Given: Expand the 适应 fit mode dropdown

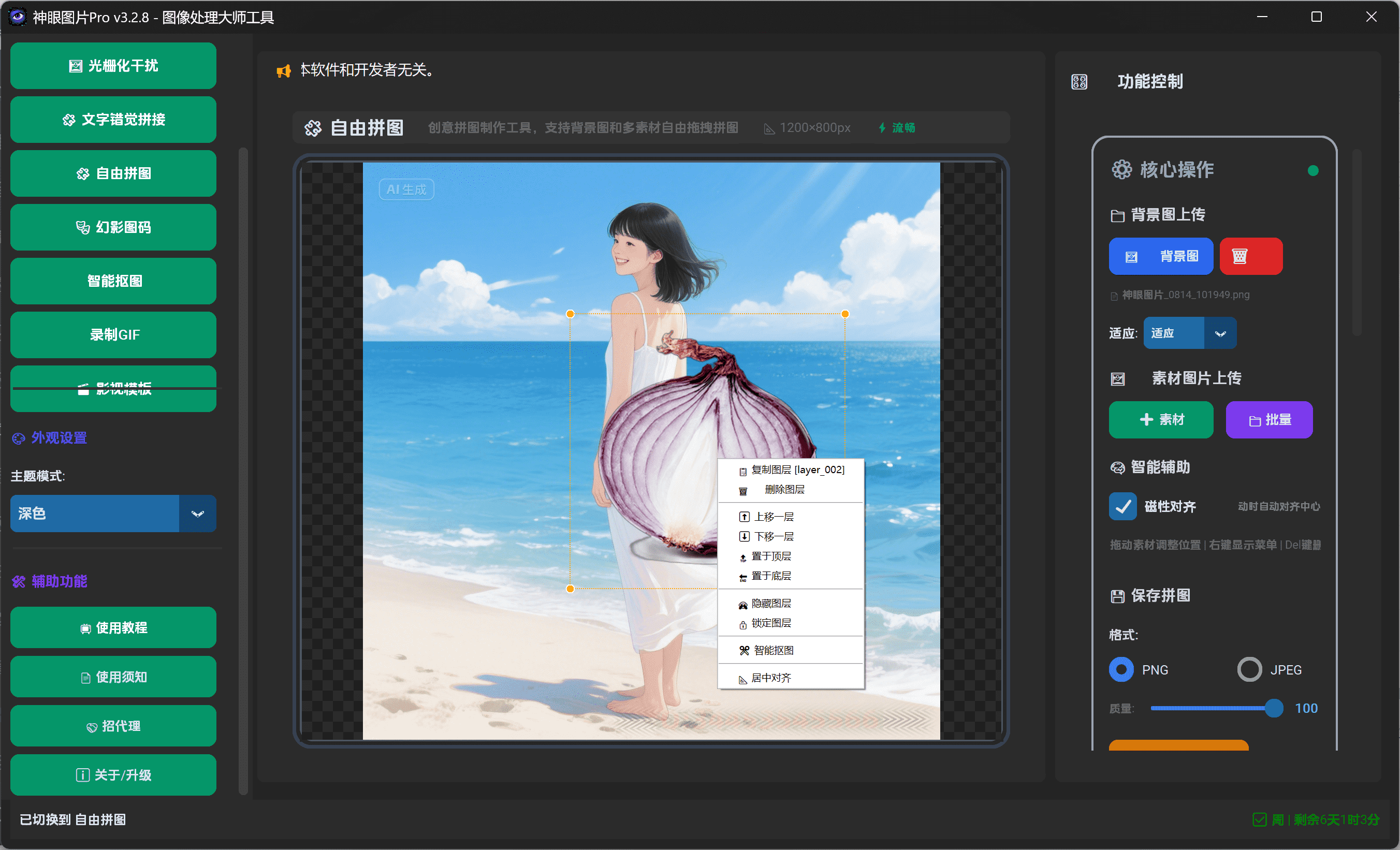Looking at the screenshot, I should coord(1220,333).
